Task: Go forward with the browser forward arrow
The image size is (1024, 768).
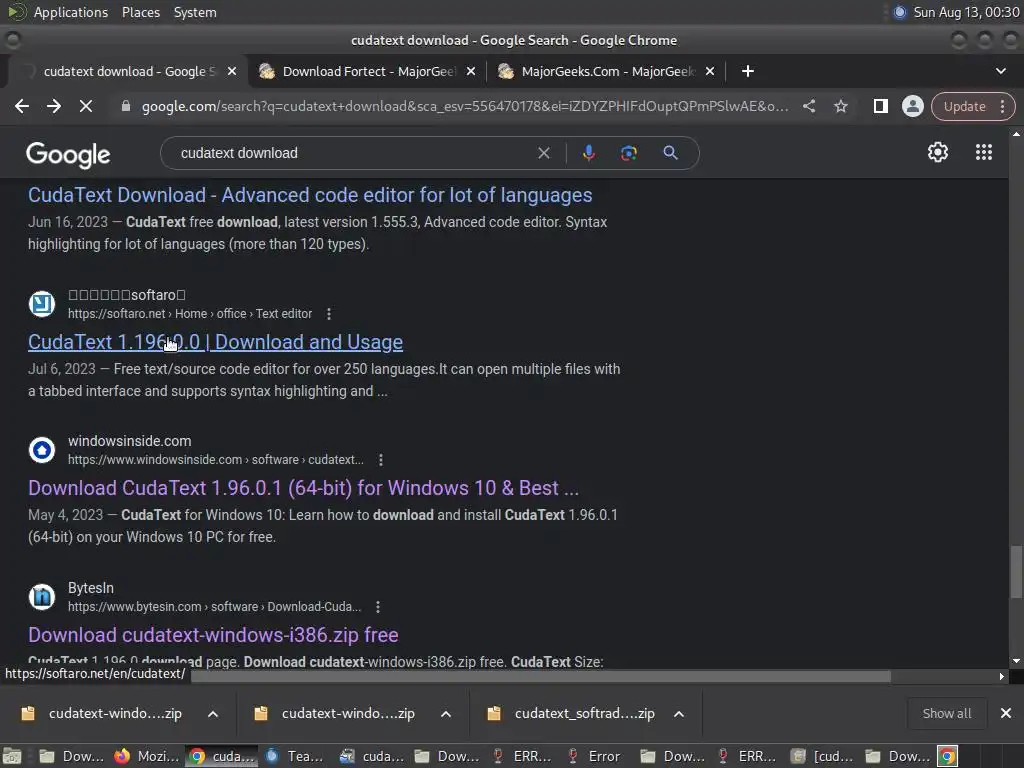Action: [x=54, y=106]
